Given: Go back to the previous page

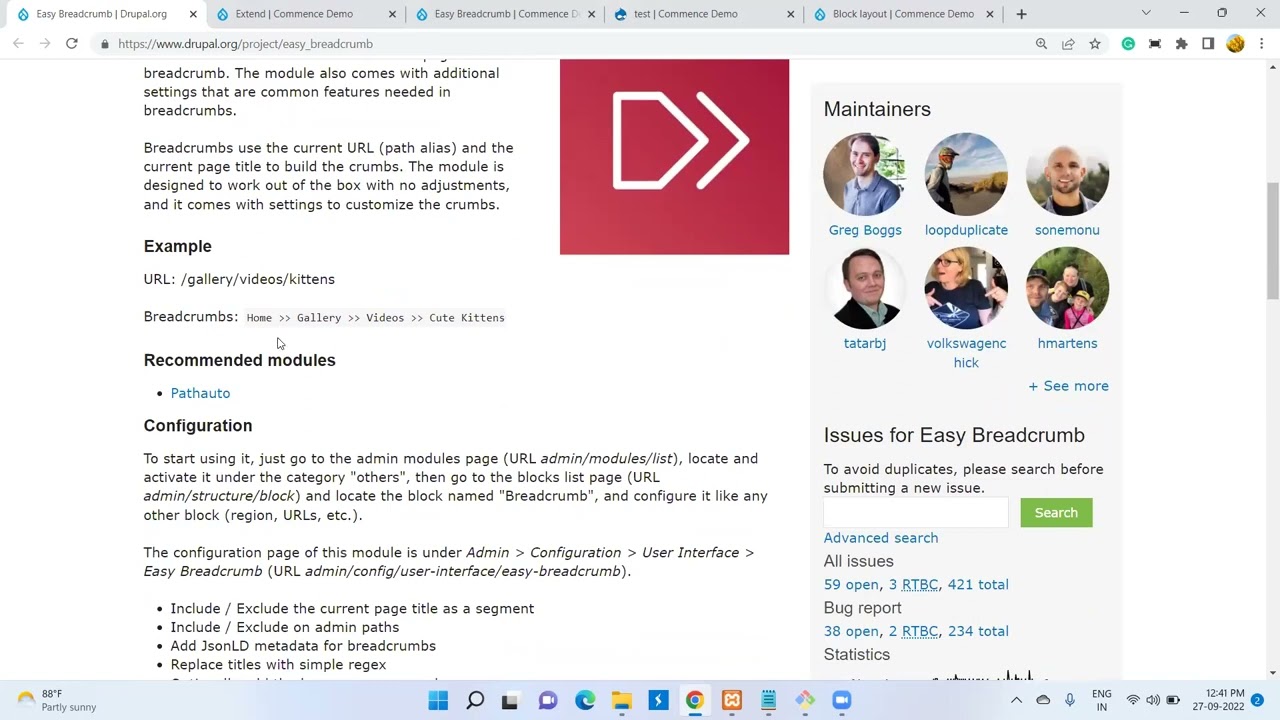Looking at the screenshot, I should click(18, 44).
